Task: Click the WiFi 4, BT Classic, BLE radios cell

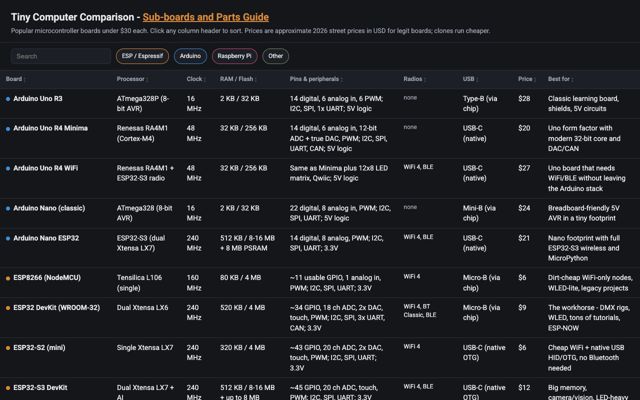Action: [420, 311]
